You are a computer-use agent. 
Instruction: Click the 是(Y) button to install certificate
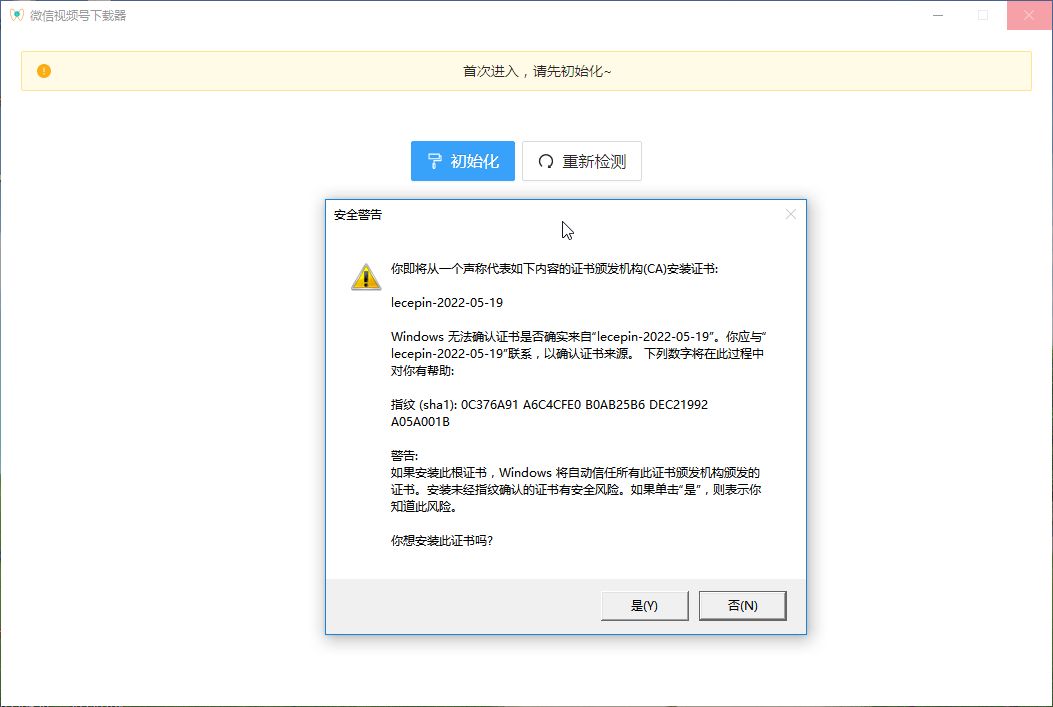tap(644, 606)
